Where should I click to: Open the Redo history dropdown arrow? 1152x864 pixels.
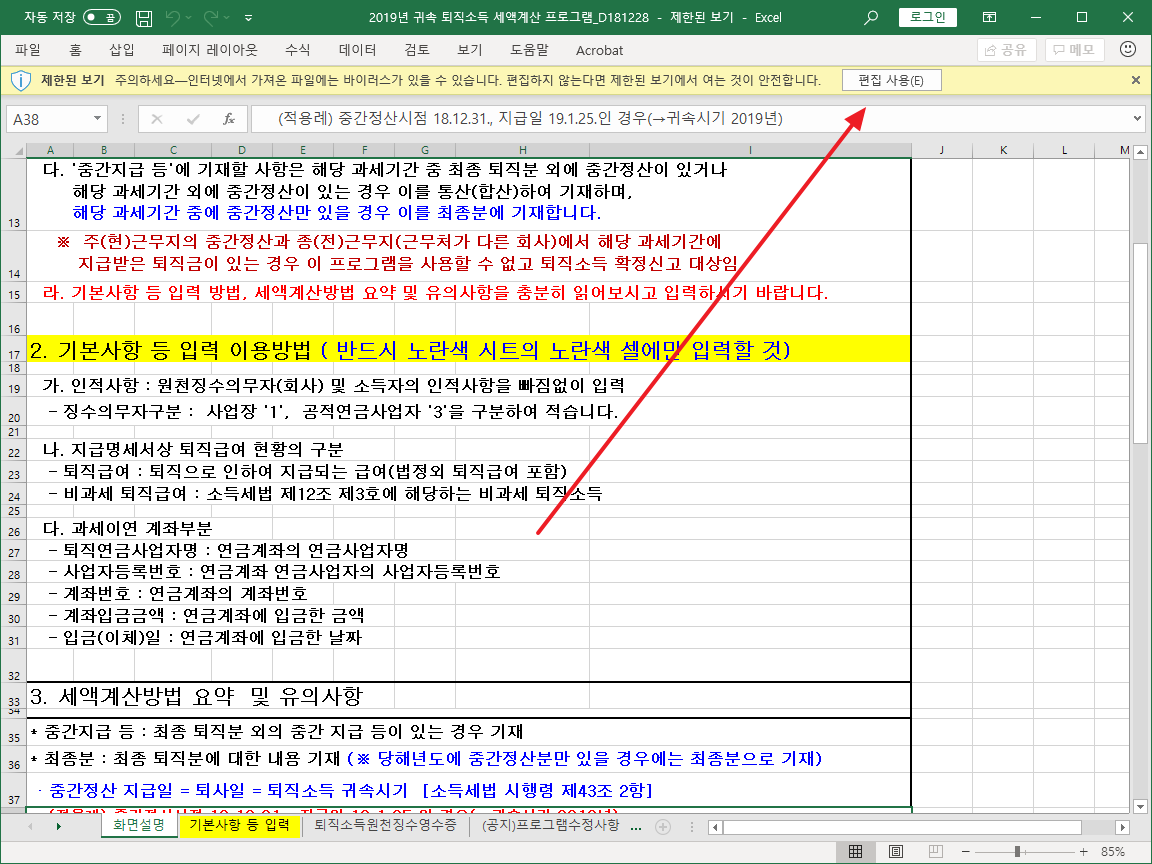click(x=226, y=18)
